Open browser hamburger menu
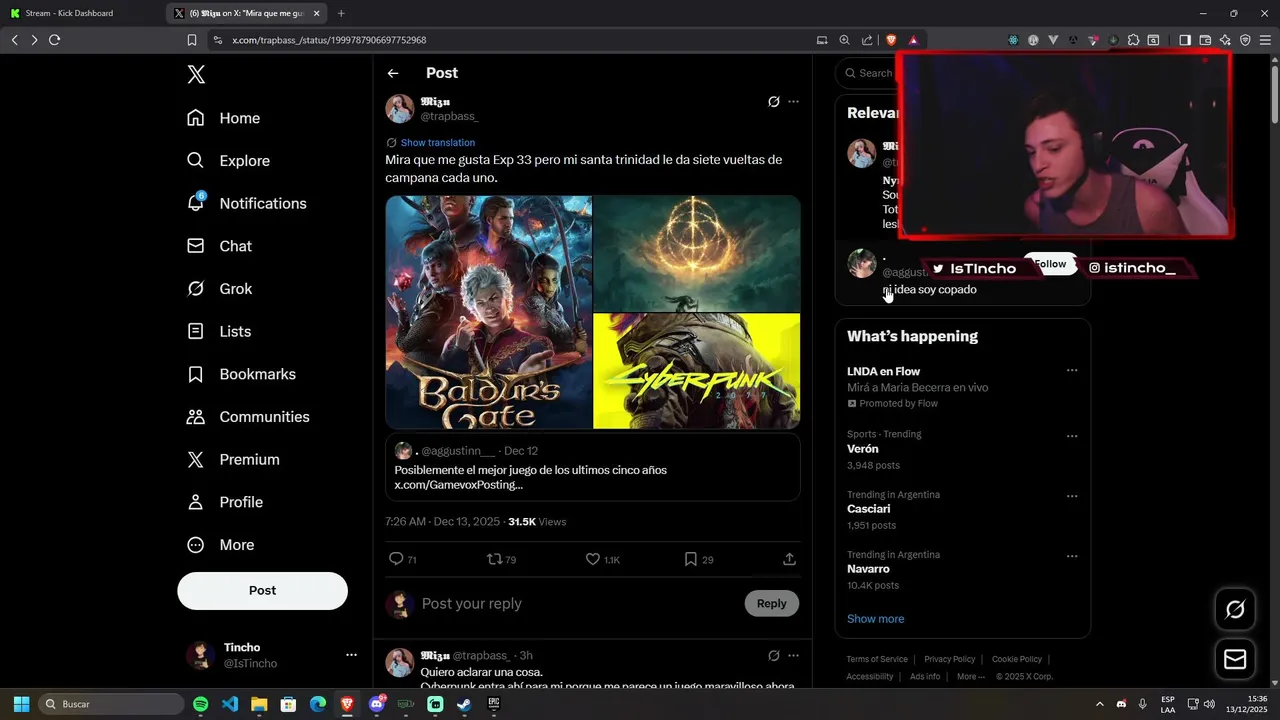Viewport: 1280px width, 720px height. [x=1265, y=40]
